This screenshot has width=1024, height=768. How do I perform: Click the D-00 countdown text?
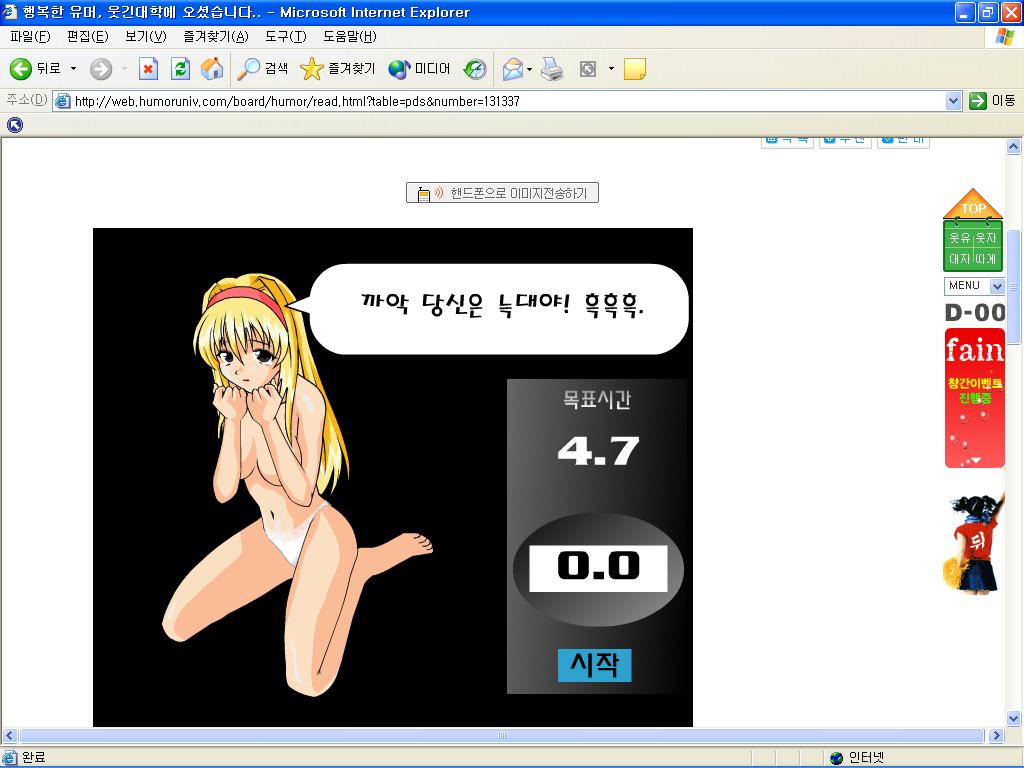tap(975, 313)
